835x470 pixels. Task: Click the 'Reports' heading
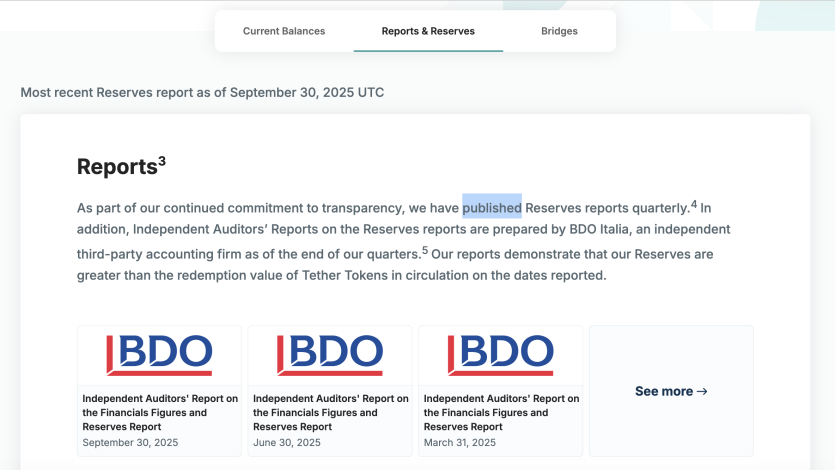point(117,167)
